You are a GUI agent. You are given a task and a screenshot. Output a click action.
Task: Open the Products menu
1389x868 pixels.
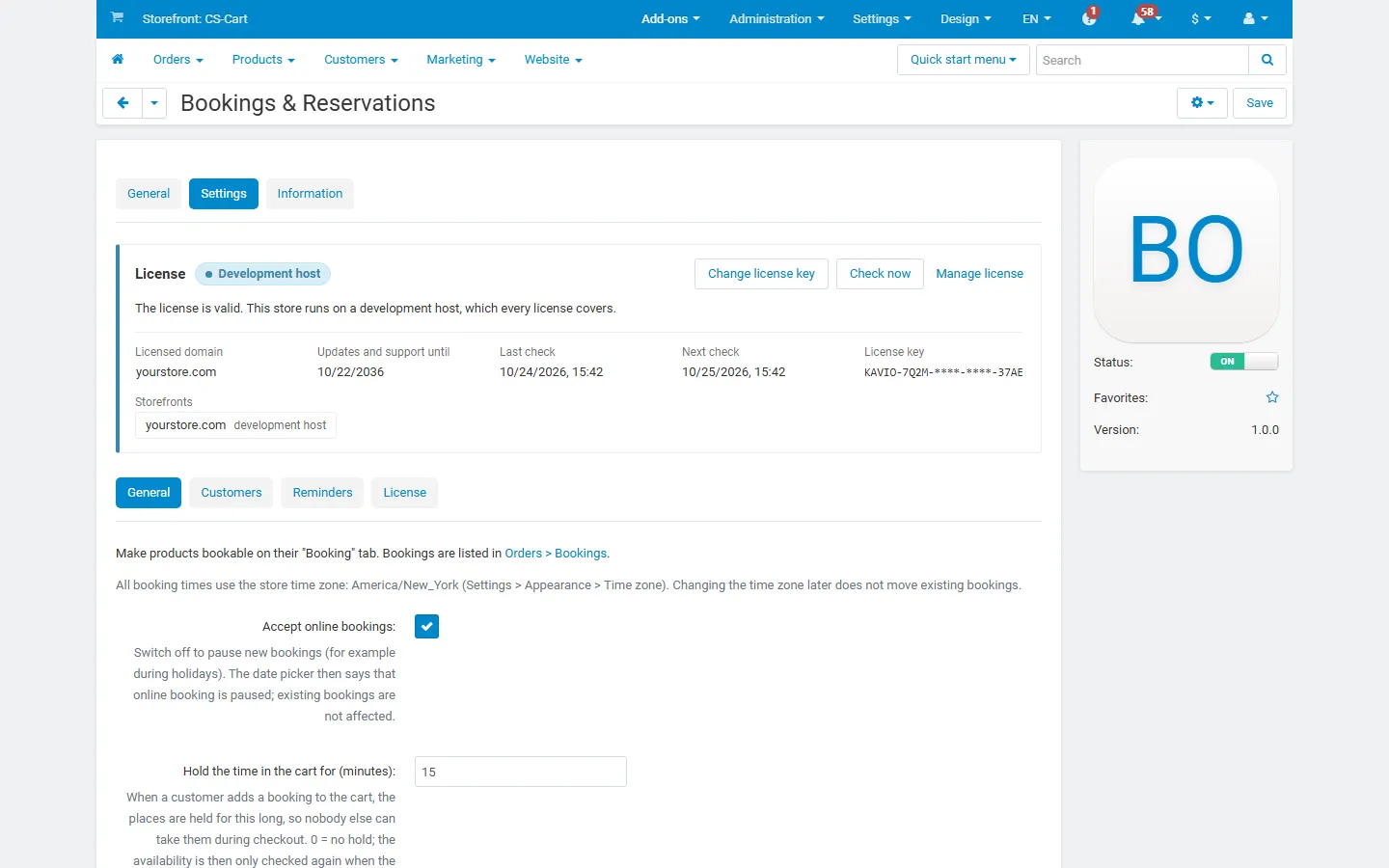click(263, 60)
